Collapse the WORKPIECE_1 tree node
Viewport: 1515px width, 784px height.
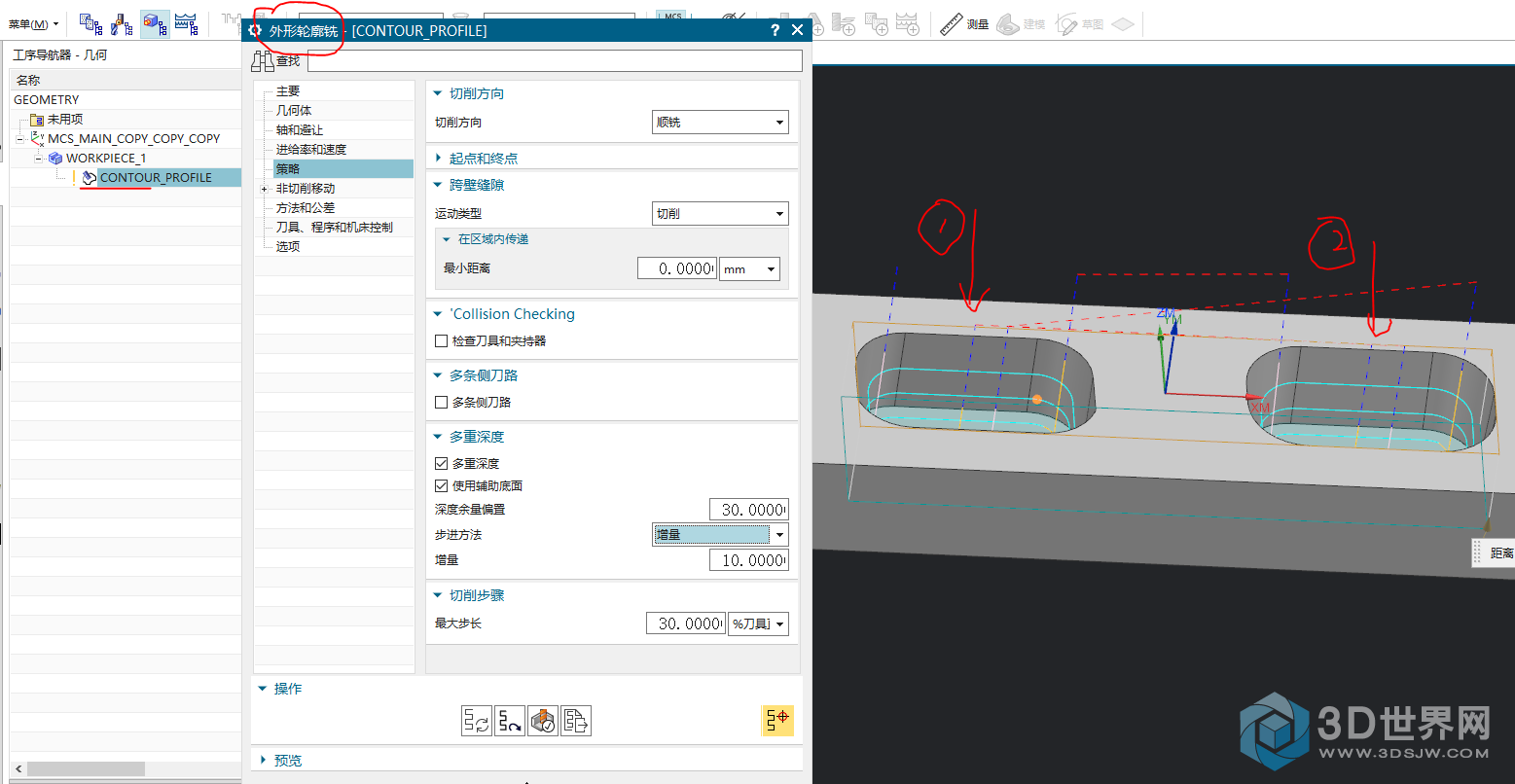[x=39, y=159]
